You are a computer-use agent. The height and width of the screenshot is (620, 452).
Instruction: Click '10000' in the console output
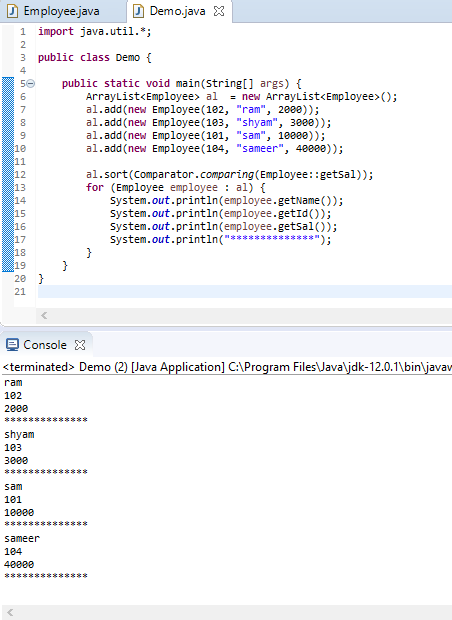point(19,513)
